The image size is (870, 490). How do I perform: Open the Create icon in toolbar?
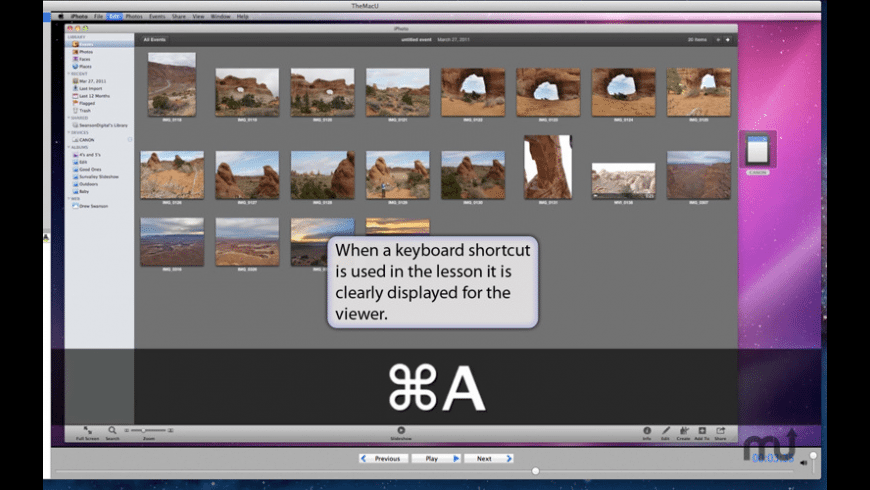(684, 430)
